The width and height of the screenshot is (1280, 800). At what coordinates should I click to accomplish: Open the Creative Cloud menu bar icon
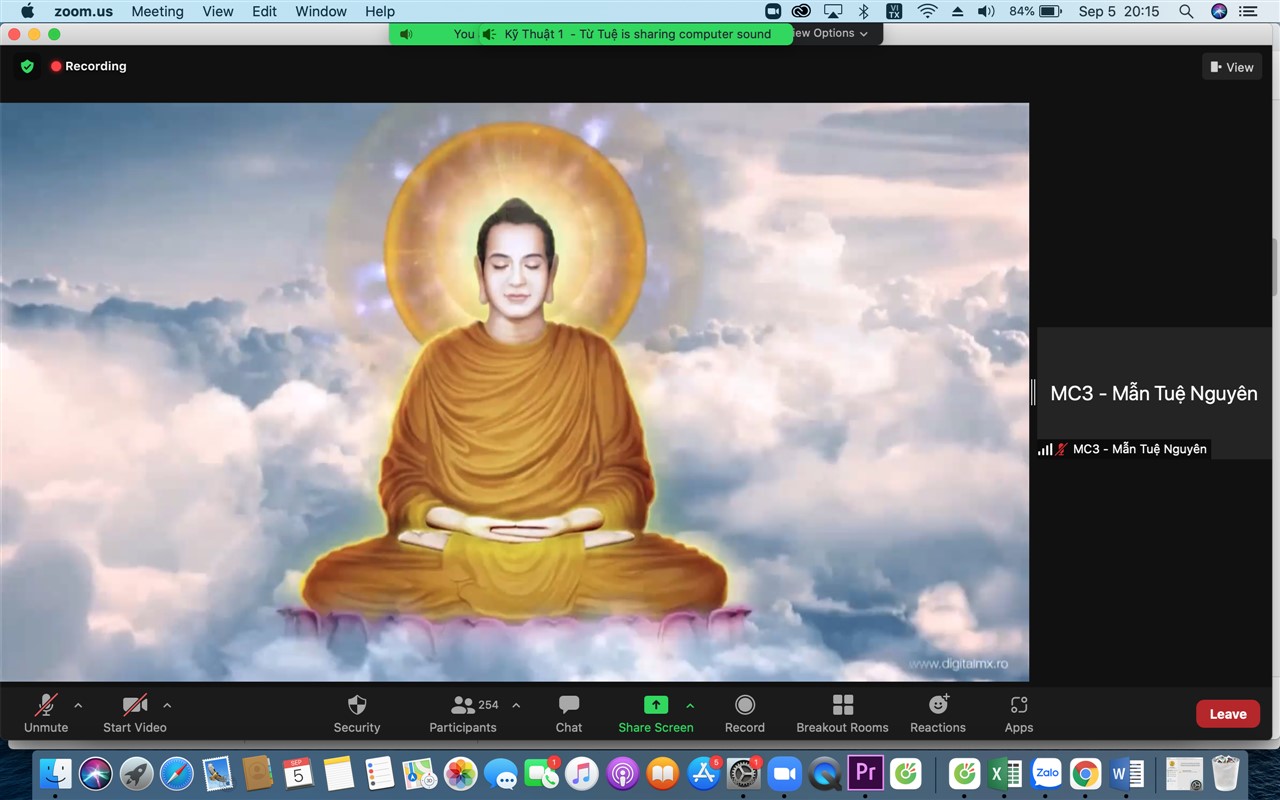click(x=801, y=11)
